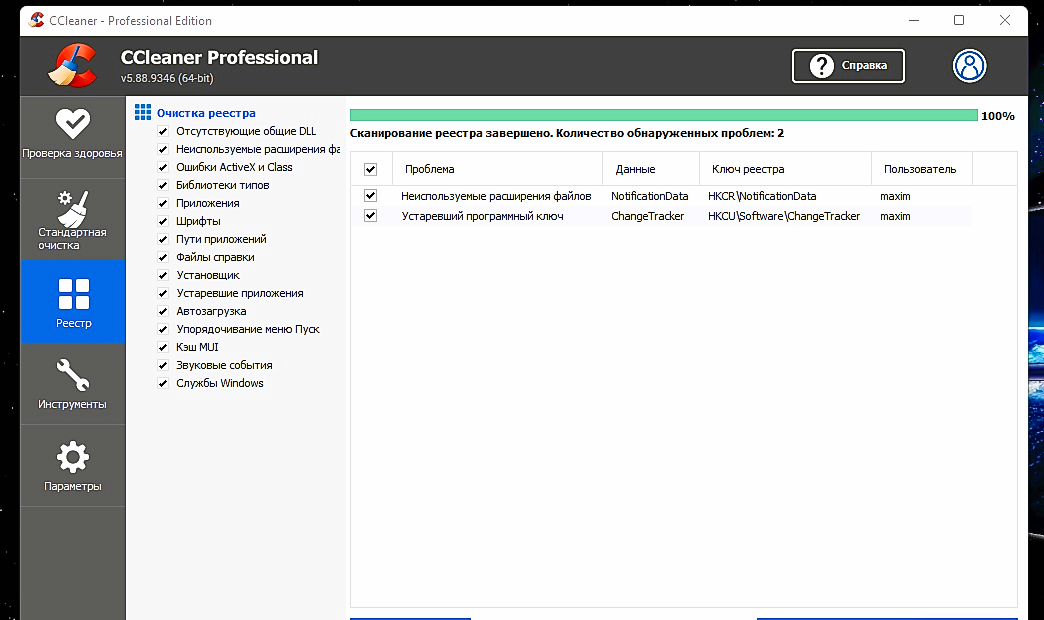Click HKCU\Software\ChangeTracker registry key cell
This screenshot has width=1044, height=620.
(x=784, y=216)
